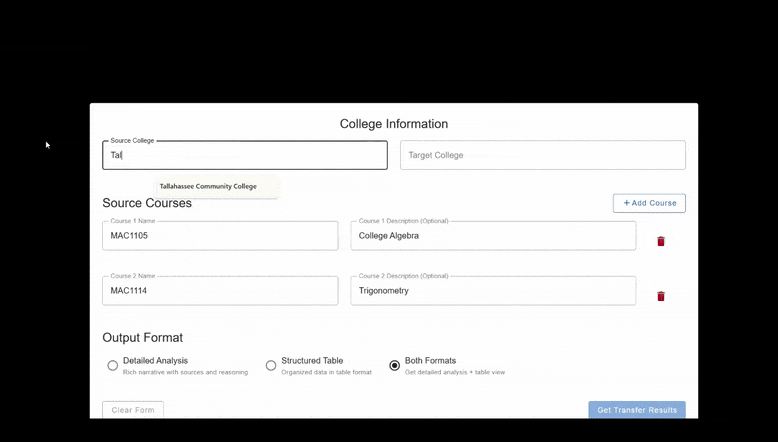
Task: Click the Source Courses section heading
Action: tap(147, 203)
